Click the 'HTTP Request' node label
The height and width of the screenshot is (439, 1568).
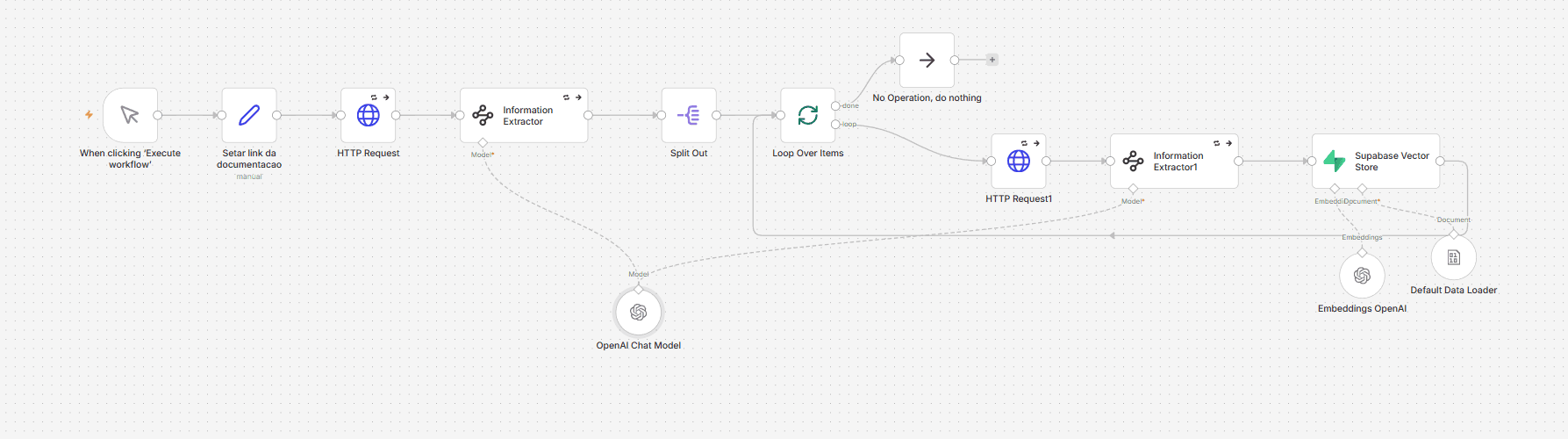369,153
